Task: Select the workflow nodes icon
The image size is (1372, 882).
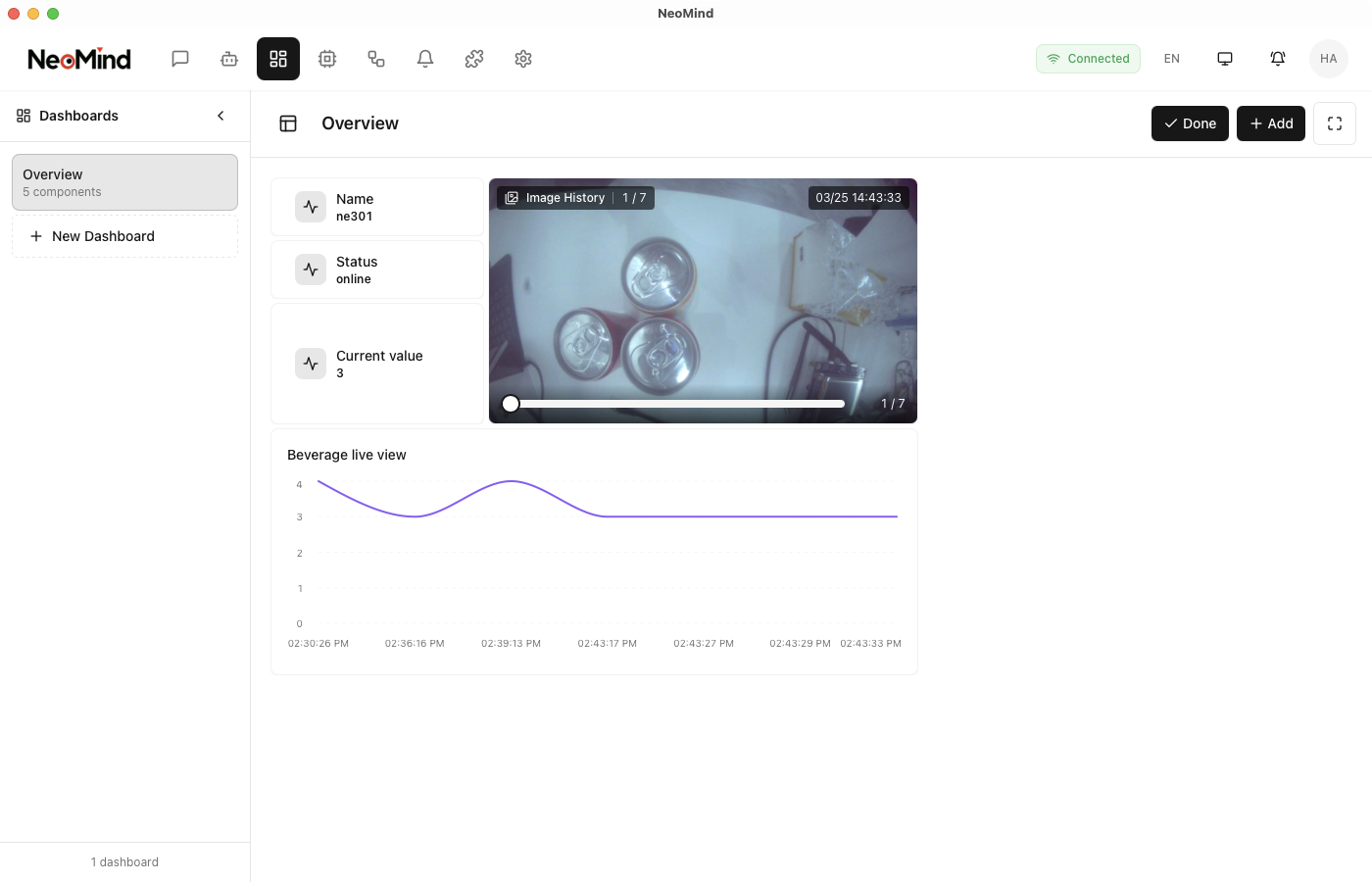Action: pyautogui.click(x=376, y=59)
